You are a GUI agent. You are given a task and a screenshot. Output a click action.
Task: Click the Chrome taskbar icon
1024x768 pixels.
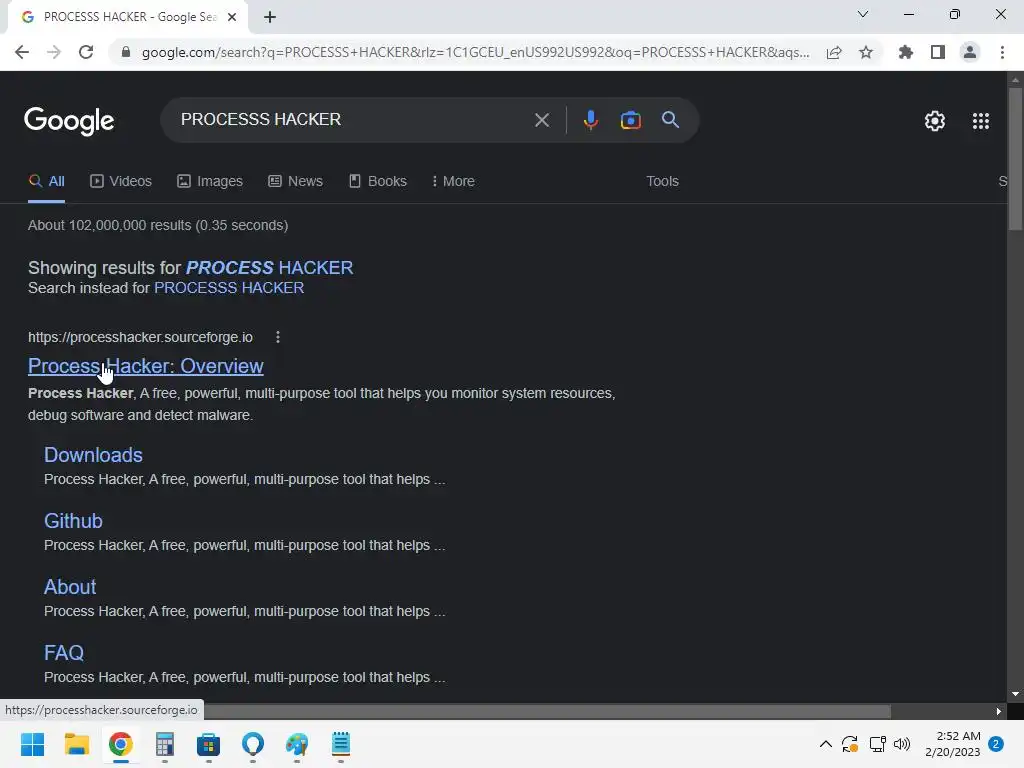(121, 744)
